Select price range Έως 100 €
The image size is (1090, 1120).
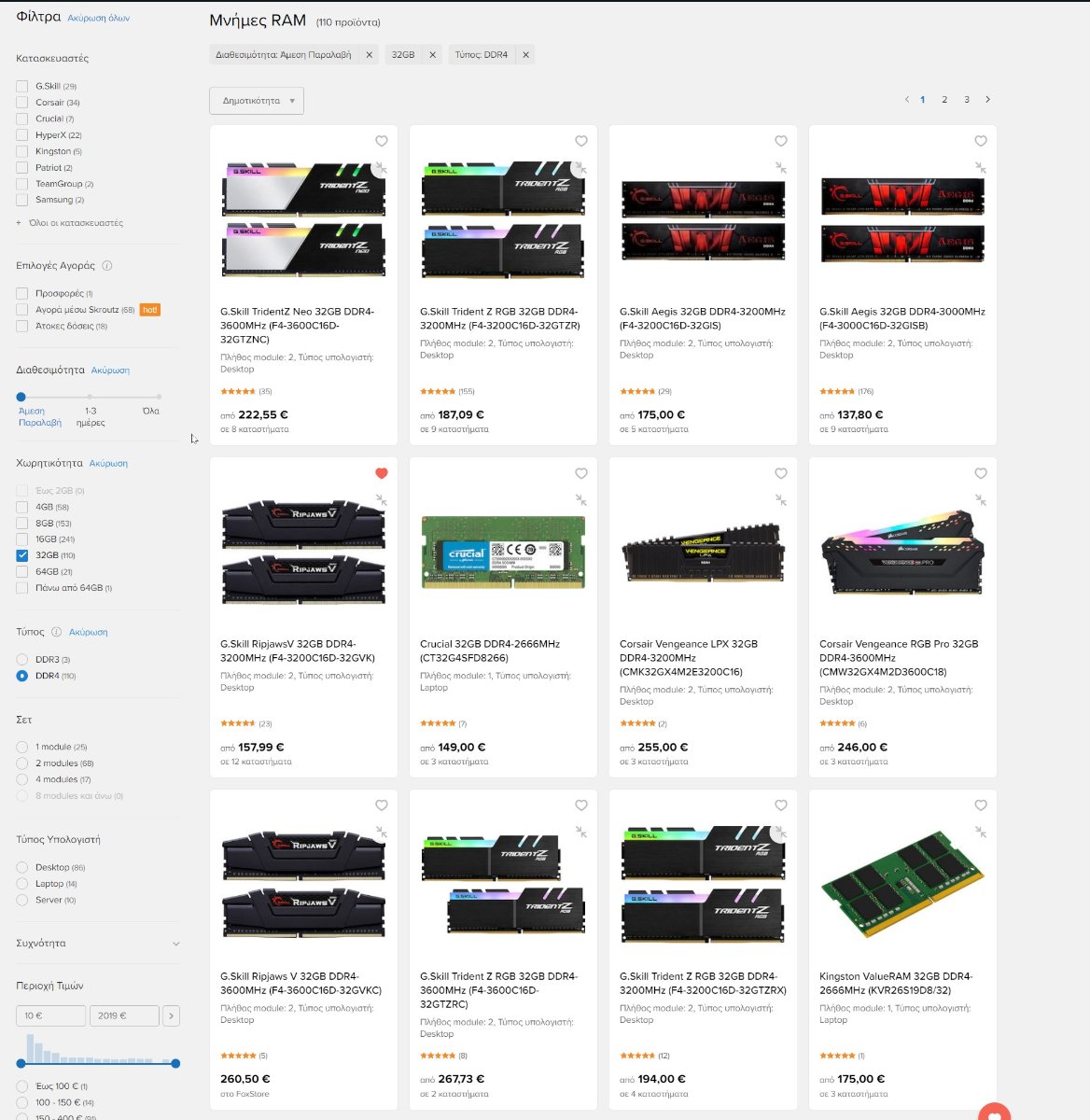click(x=21, y=1086)
